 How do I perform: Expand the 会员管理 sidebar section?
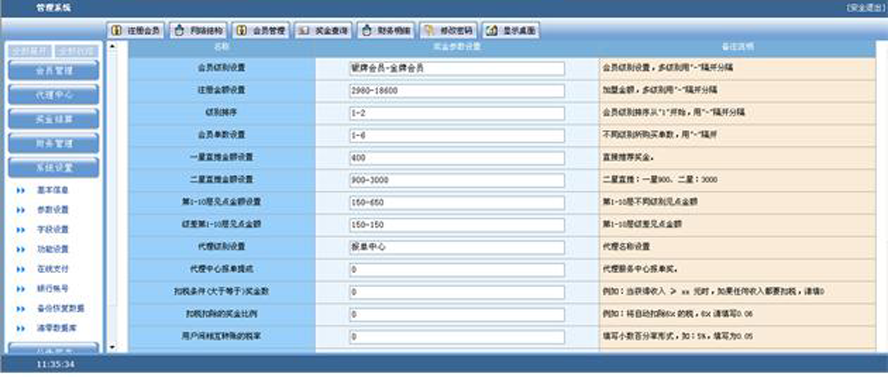tap(54, 71)
